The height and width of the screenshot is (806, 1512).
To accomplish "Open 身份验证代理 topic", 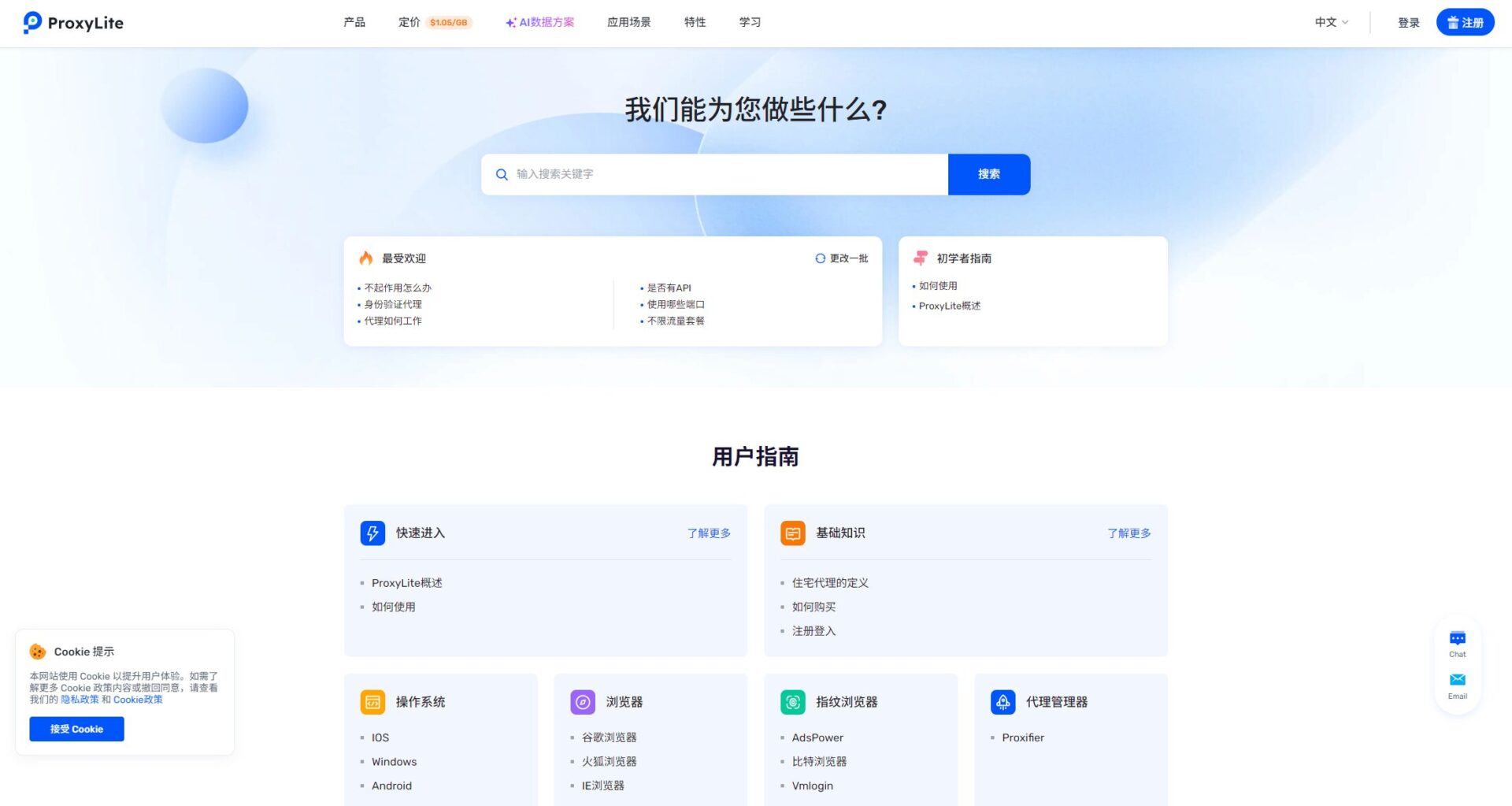I will pos(393,305).
